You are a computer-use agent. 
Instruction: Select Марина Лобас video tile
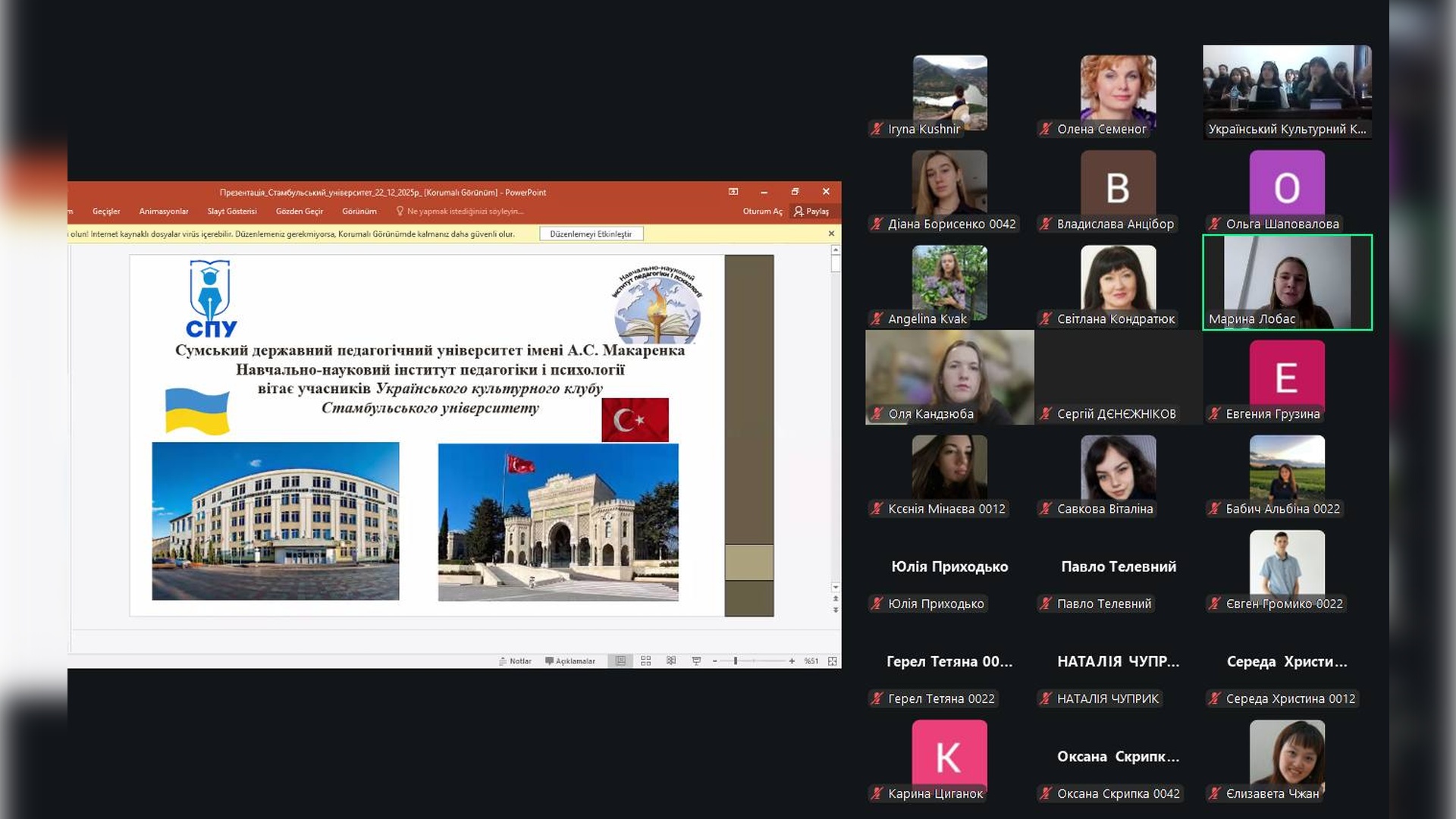(x=1287, y=282)
